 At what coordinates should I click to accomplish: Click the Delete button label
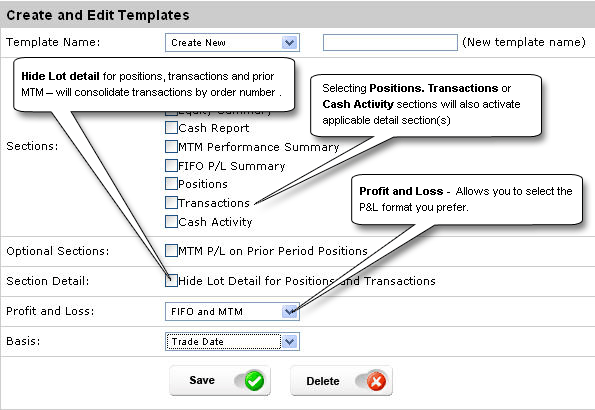click(323, 381)
